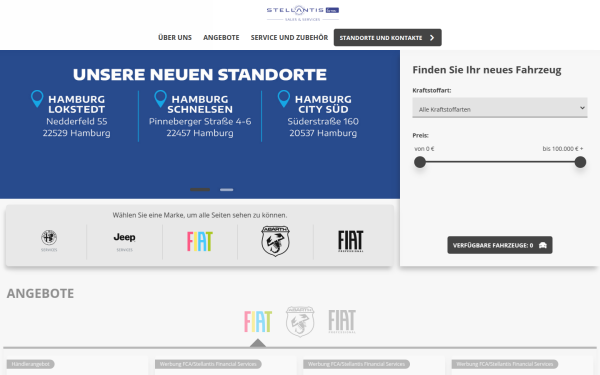Switch to the Fiat Professional offers tab

[342, 321]
